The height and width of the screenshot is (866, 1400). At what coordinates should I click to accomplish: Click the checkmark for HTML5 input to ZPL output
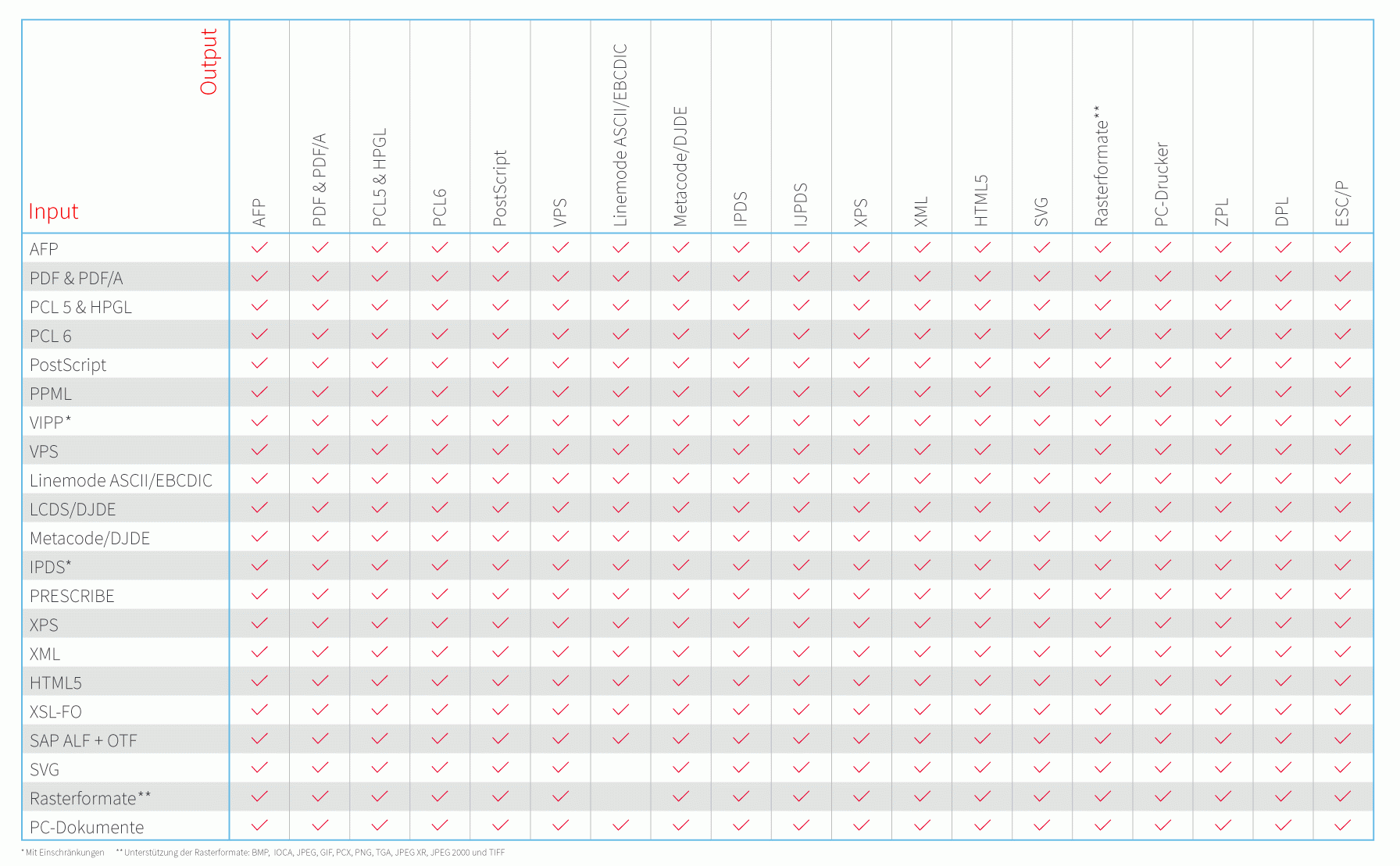pos(1223,681)
